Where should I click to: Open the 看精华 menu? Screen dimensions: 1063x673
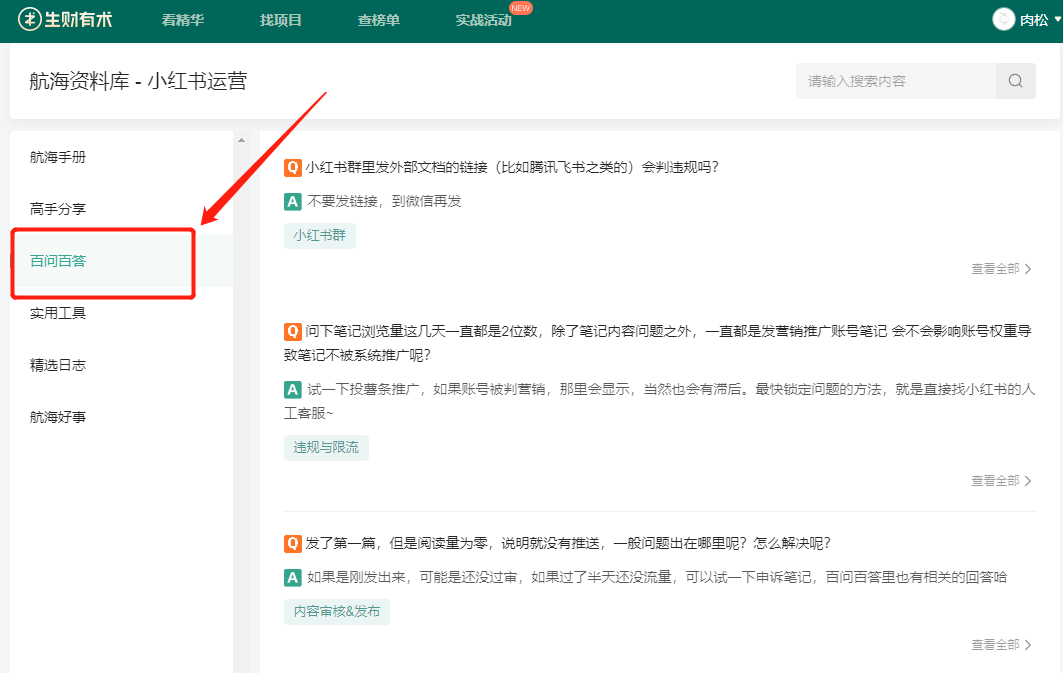(x=182, y=20)
